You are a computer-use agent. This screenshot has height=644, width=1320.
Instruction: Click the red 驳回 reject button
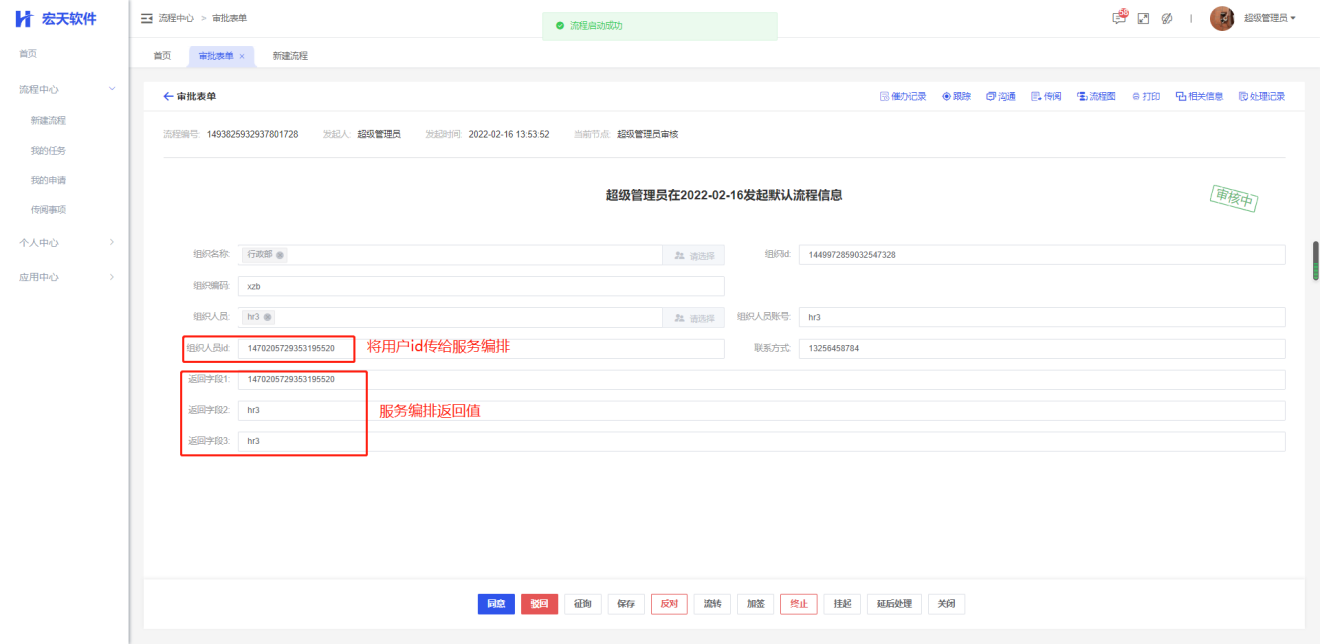[x=539, y=604]
